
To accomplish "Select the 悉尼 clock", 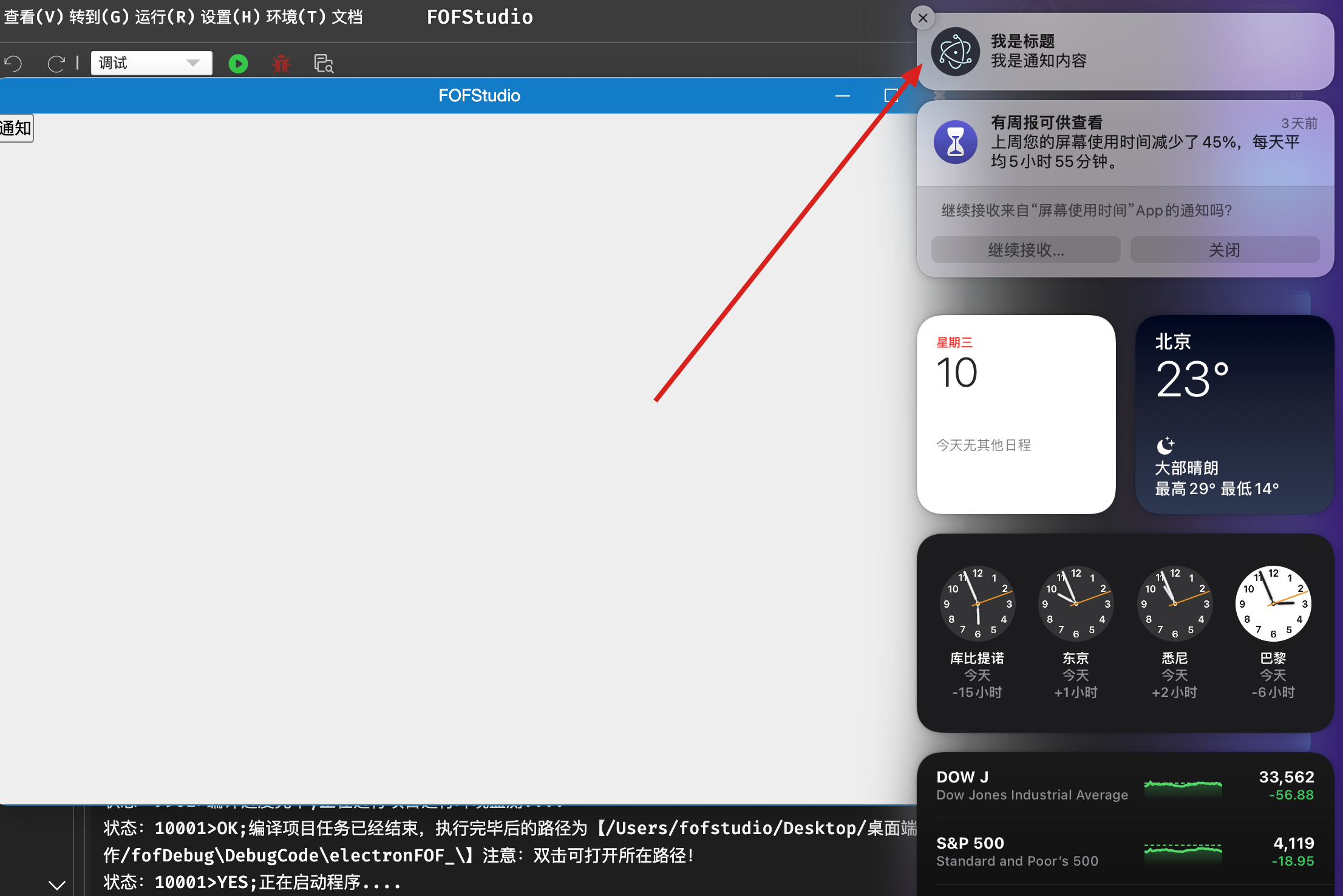I will pos(1175,633).
